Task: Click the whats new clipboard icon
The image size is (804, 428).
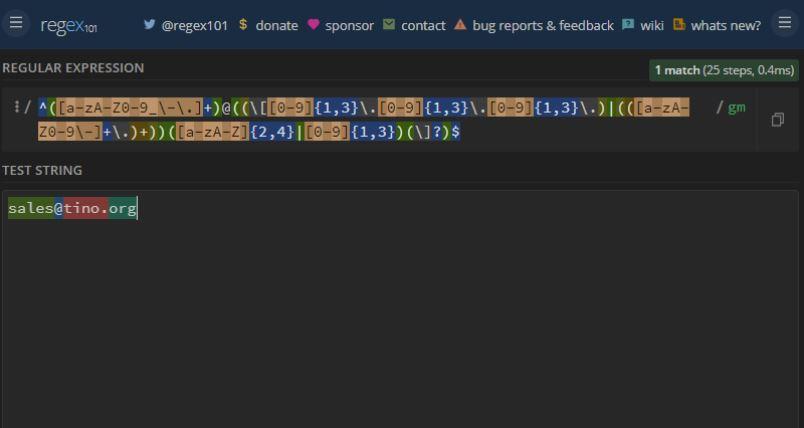Action: tap(679, 24)
